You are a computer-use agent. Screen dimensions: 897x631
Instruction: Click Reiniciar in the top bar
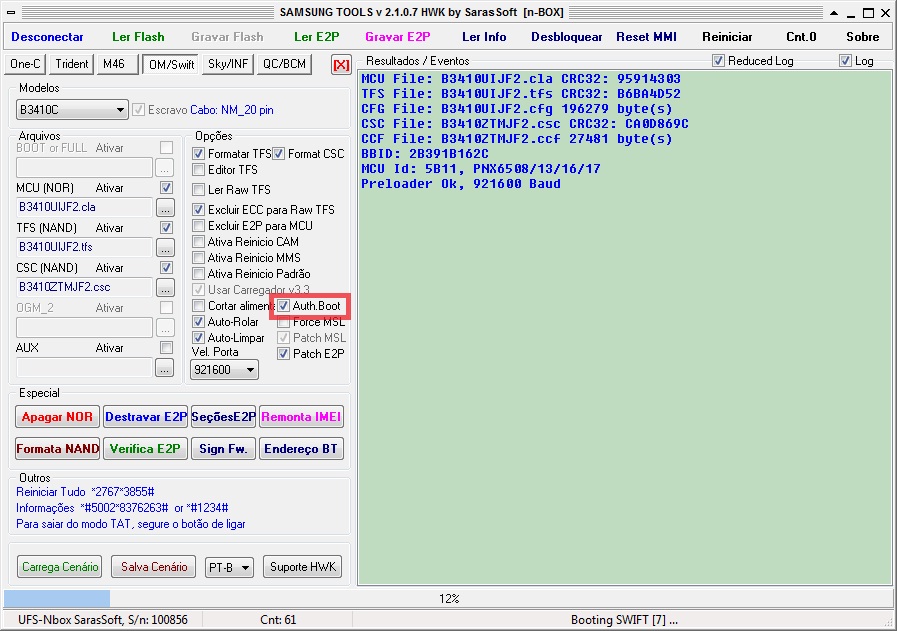[x=727, y=37]
